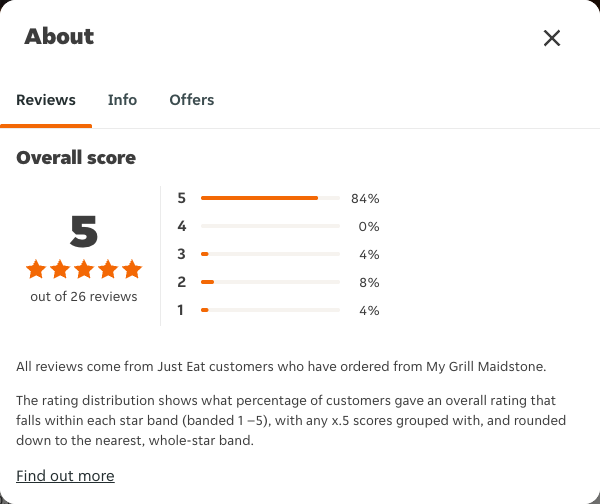
Task: Follow the Find out more link
Action: point(65,476)
